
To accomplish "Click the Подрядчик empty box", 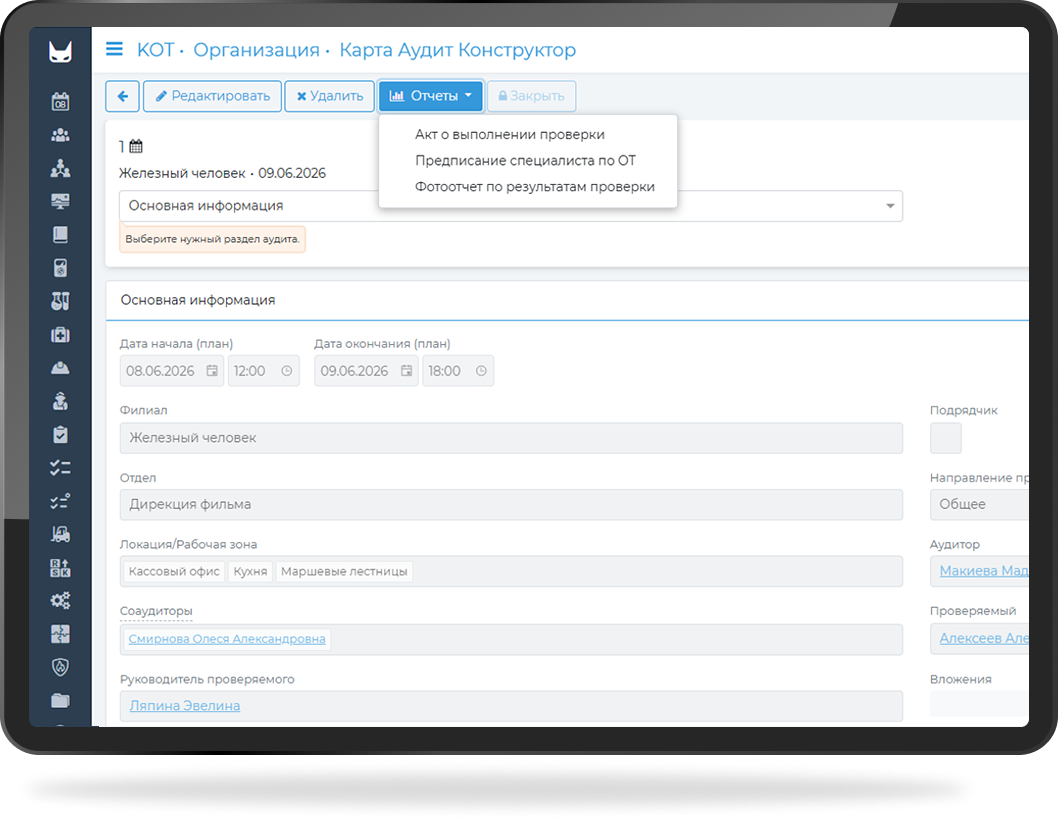I will 945,438.
